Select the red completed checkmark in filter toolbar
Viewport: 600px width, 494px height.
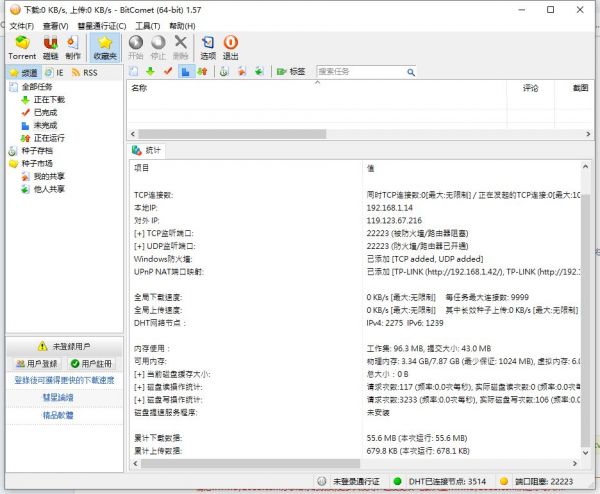click(x=168, y=71)
